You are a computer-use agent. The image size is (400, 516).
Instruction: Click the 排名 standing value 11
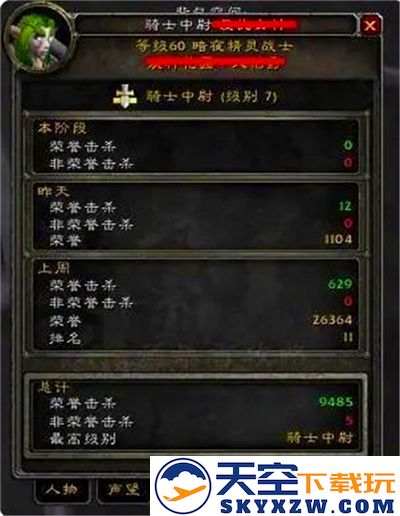pyautogui.click(x=348, y=337)
